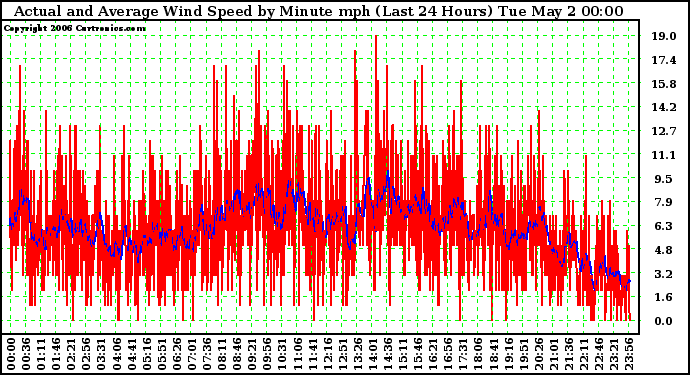Click the 1.6 y-axis label
The height and width of the screenshot is (375, 690).
coord(664,298)
